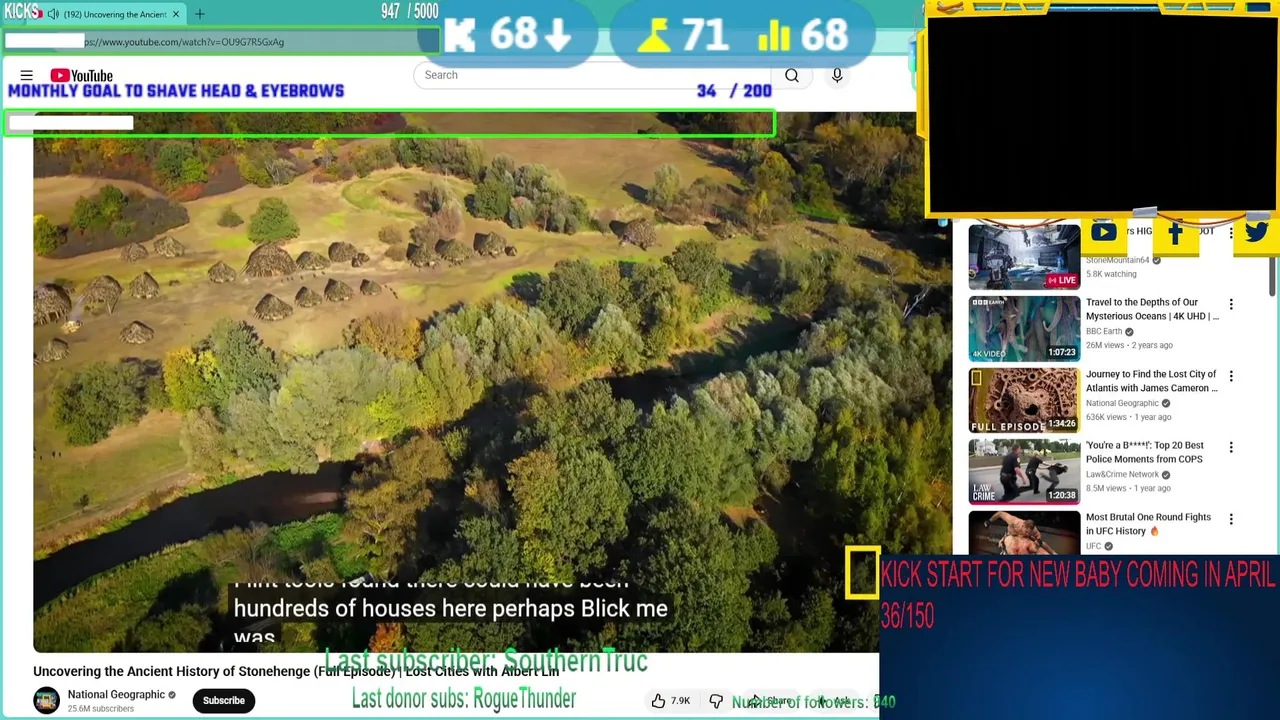Open the National Geographic channel name link
Image resolution: width=1280 pixels, height=720 pixels.
tap(116, 694)
